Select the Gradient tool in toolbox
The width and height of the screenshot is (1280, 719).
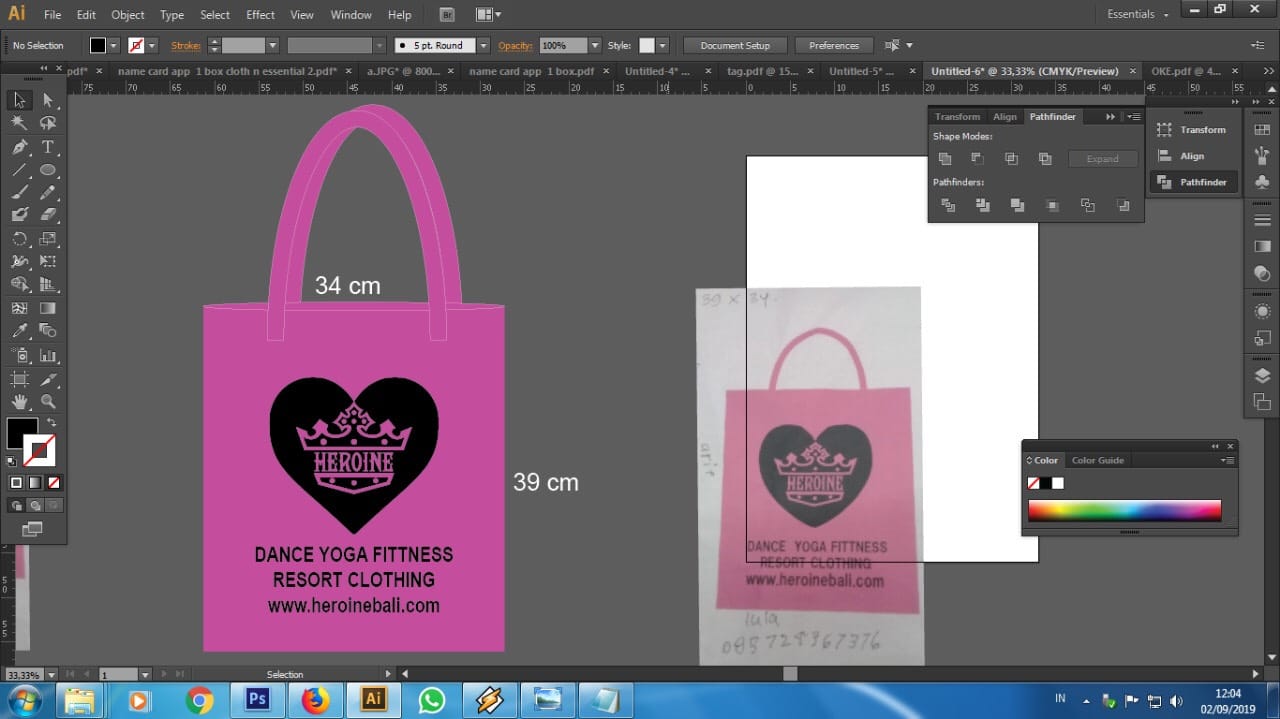click(x=47, y=308)
